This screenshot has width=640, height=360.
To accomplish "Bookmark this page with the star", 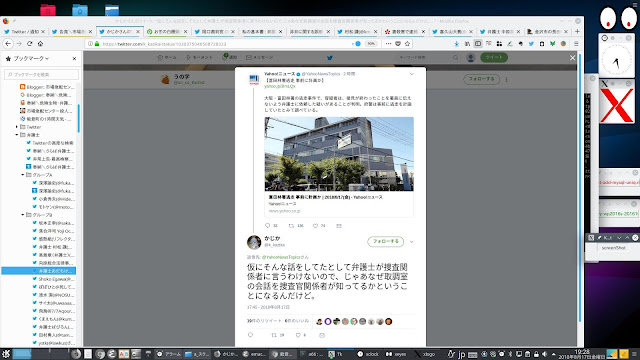I will [x=407, y=44].
